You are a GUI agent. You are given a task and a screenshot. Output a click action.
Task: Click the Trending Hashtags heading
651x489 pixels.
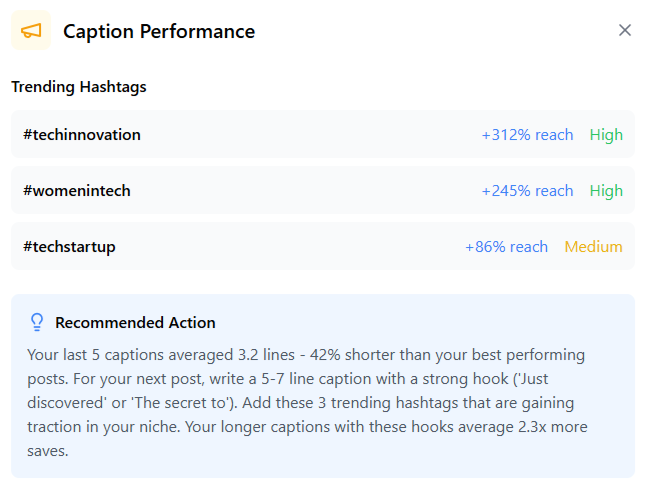79,87
